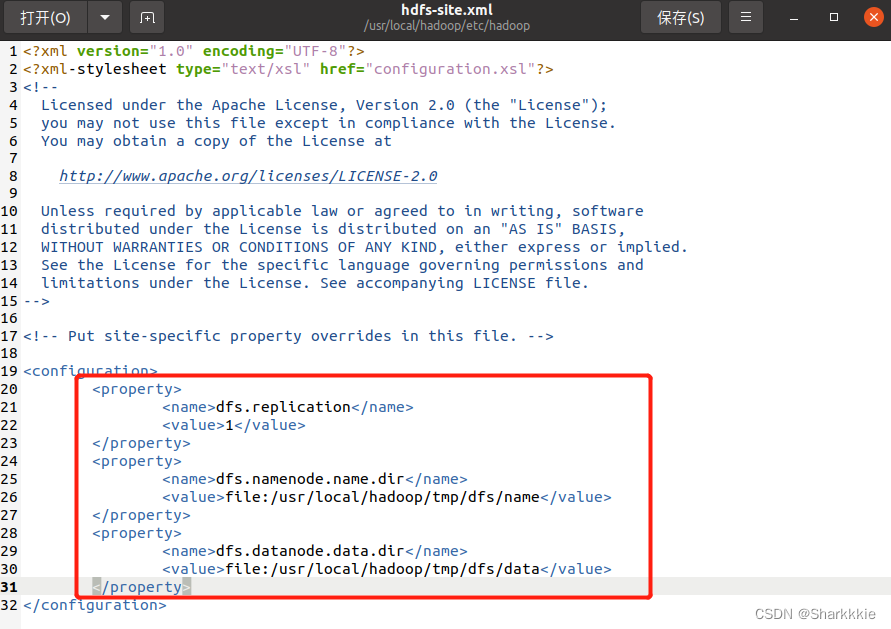This screenshot has height=629, width=891.
Task: Click the file path /usr/local/hadoop/etc/hadoop subtitle
Action: click(447, 26)
